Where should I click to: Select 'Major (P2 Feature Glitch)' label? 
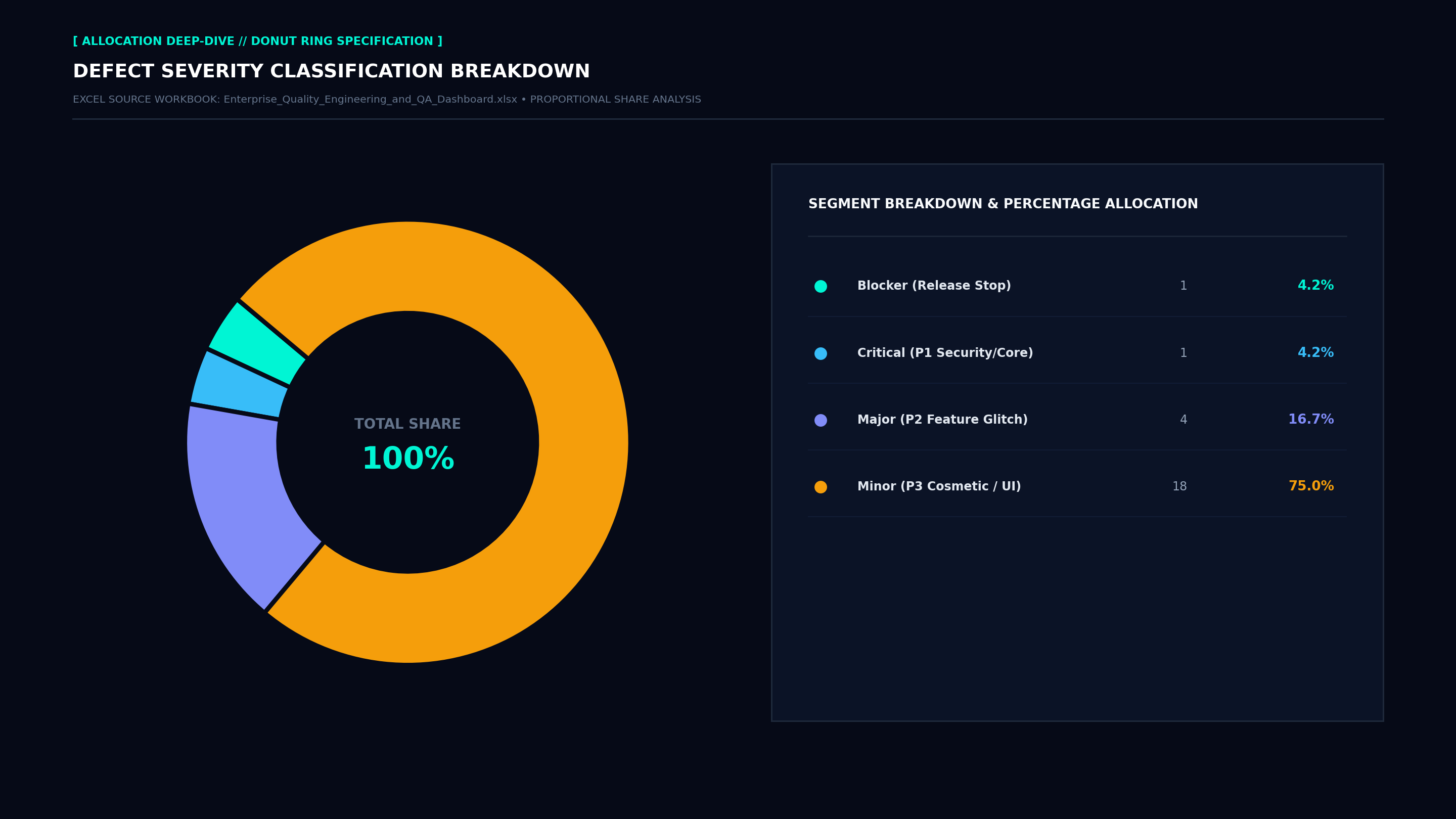click(942, 420)
